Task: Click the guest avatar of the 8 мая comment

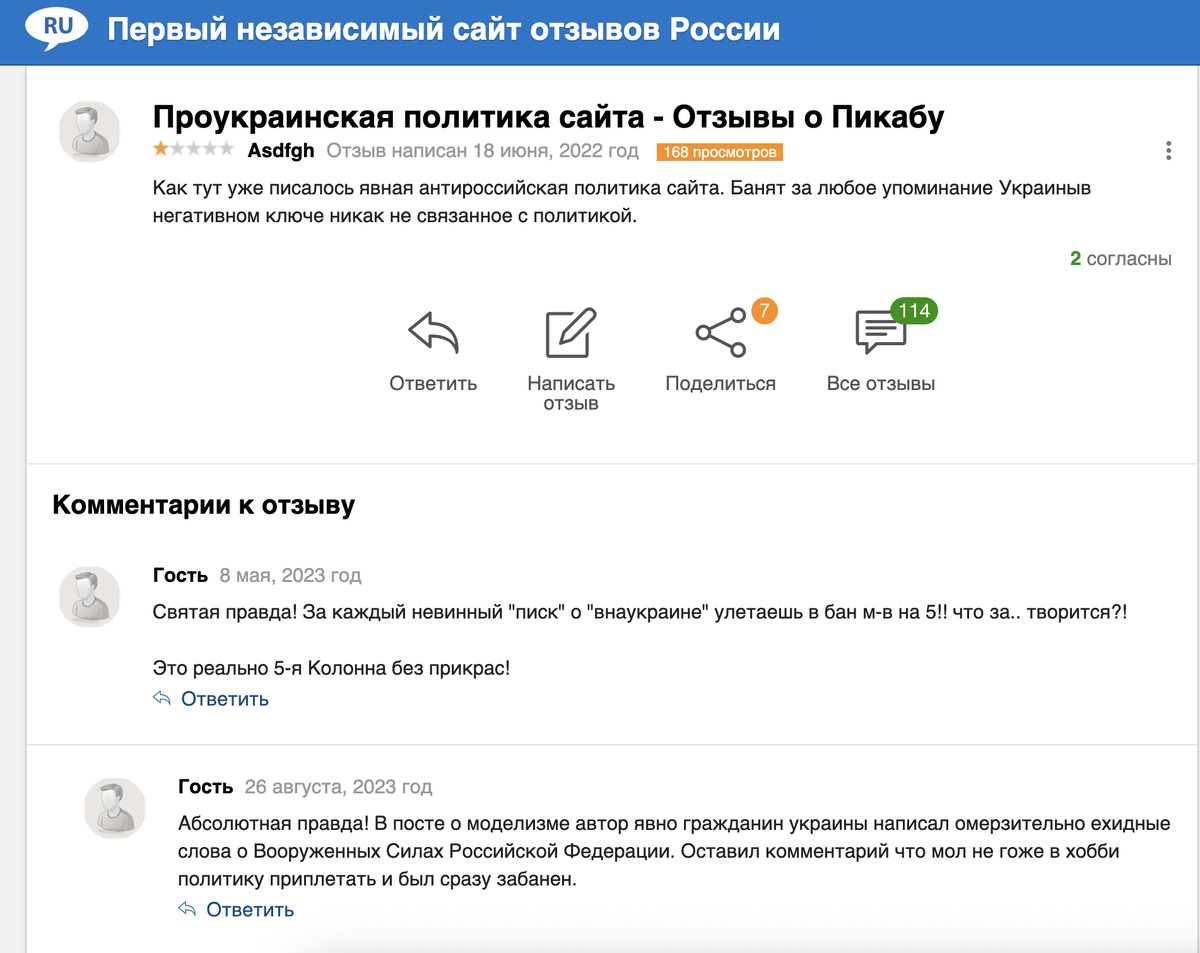Action: tap(90, 596)
